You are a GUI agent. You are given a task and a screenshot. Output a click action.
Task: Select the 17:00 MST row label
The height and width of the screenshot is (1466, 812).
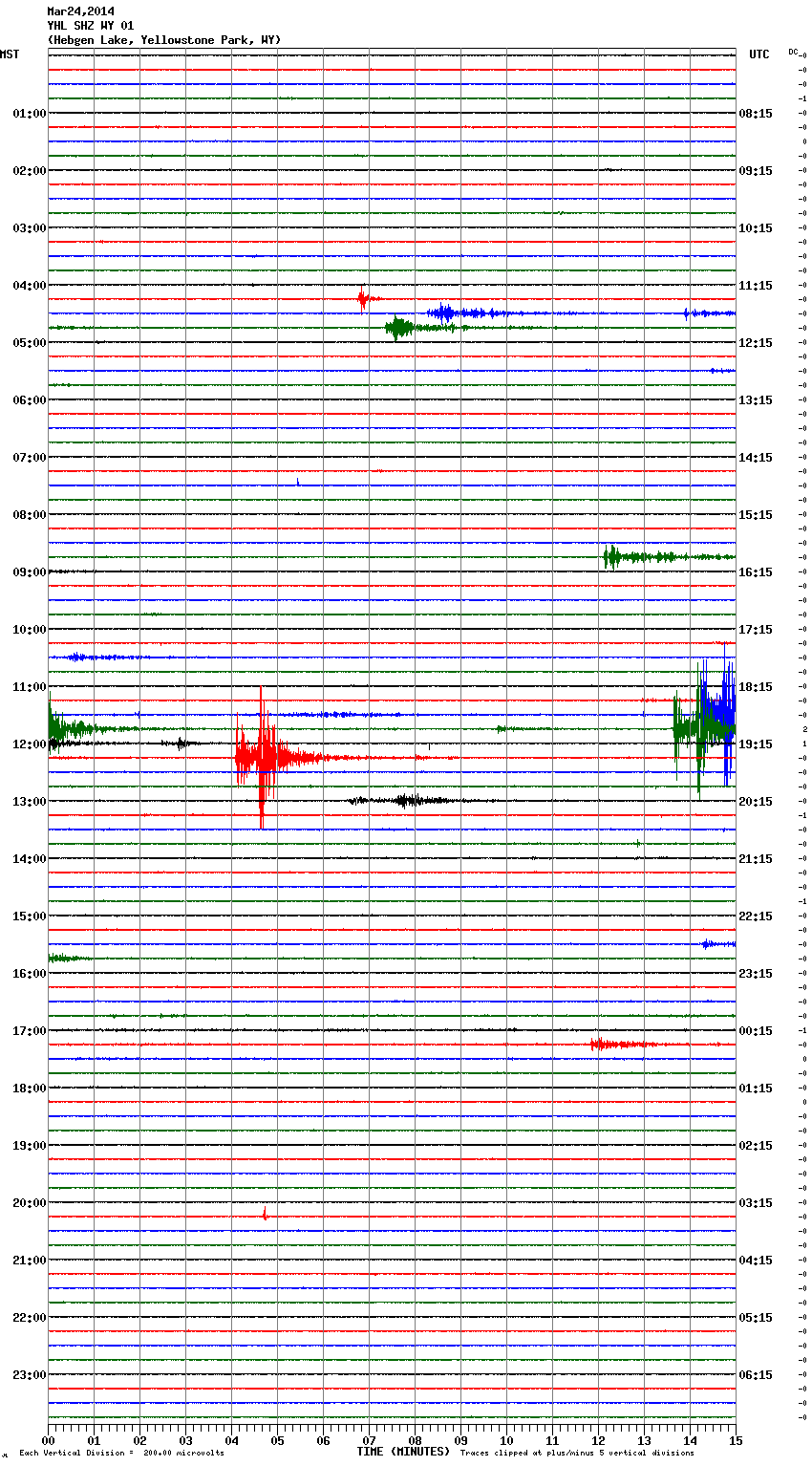[x=30, y=1031]
